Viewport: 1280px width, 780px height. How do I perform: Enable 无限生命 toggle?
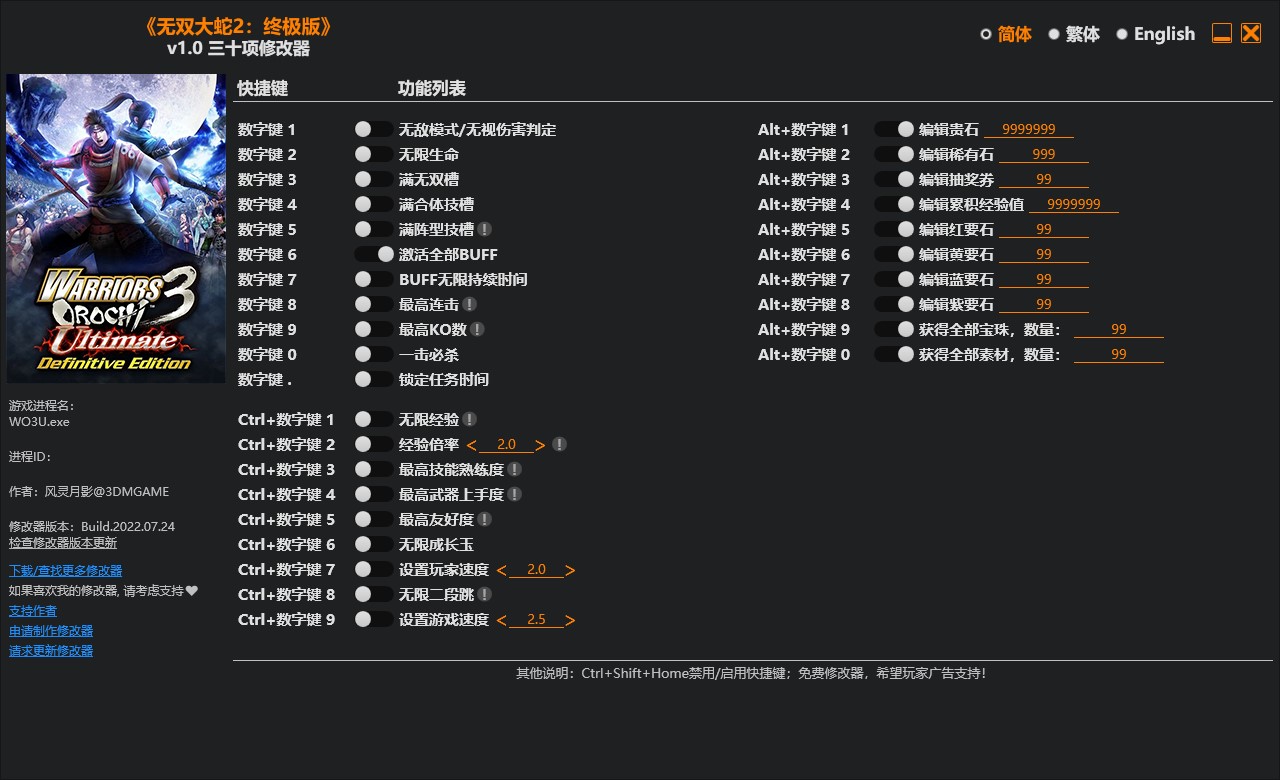point(374,154)
